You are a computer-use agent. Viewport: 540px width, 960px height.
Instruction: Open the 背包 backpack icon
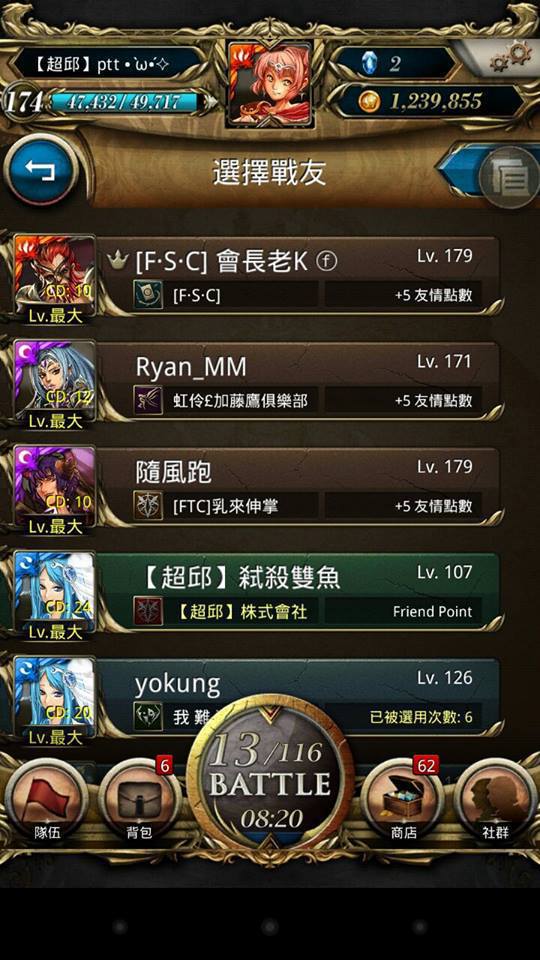[x=139, y=801]
